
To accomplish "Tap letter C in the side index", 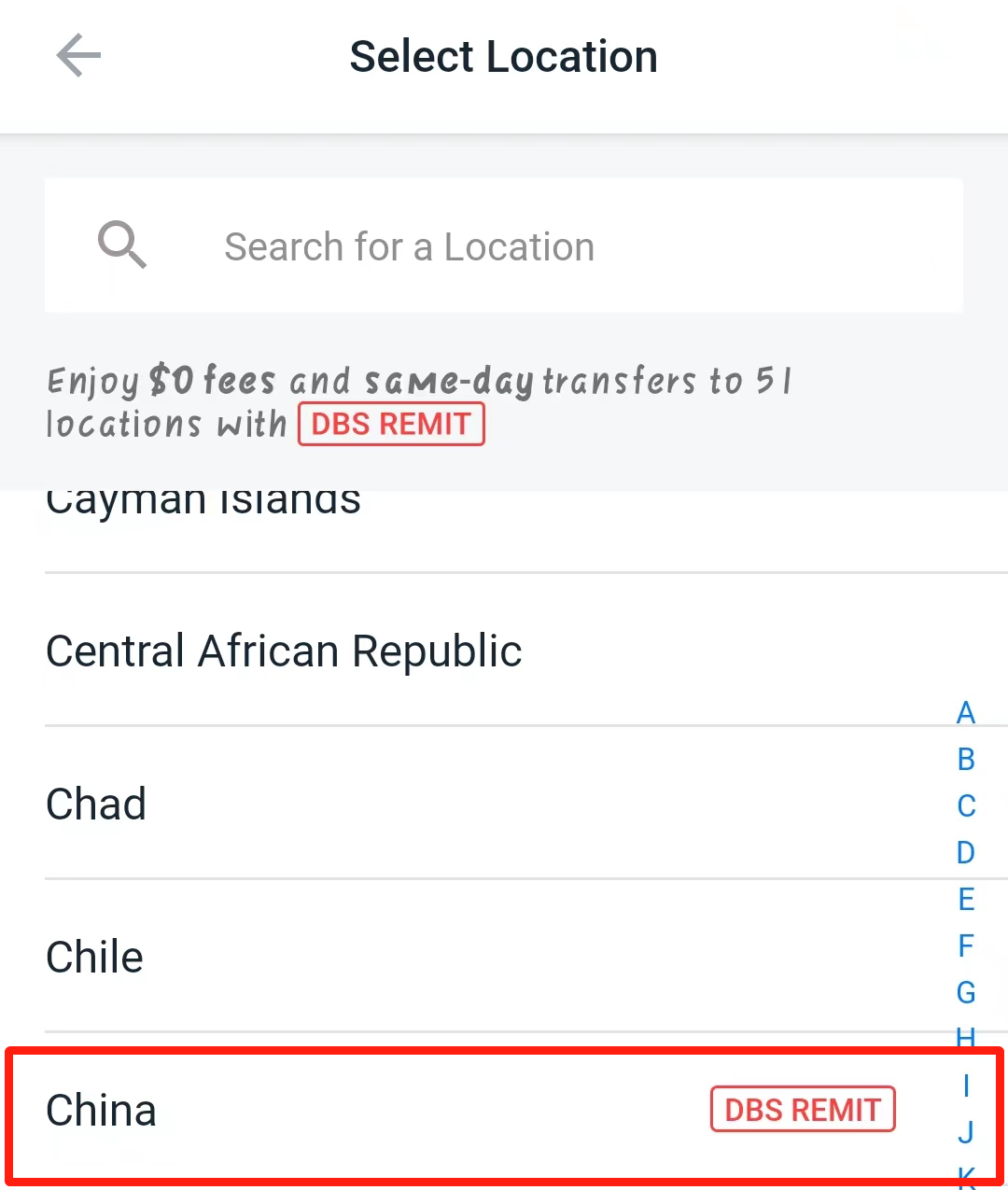I will (966, 806).
